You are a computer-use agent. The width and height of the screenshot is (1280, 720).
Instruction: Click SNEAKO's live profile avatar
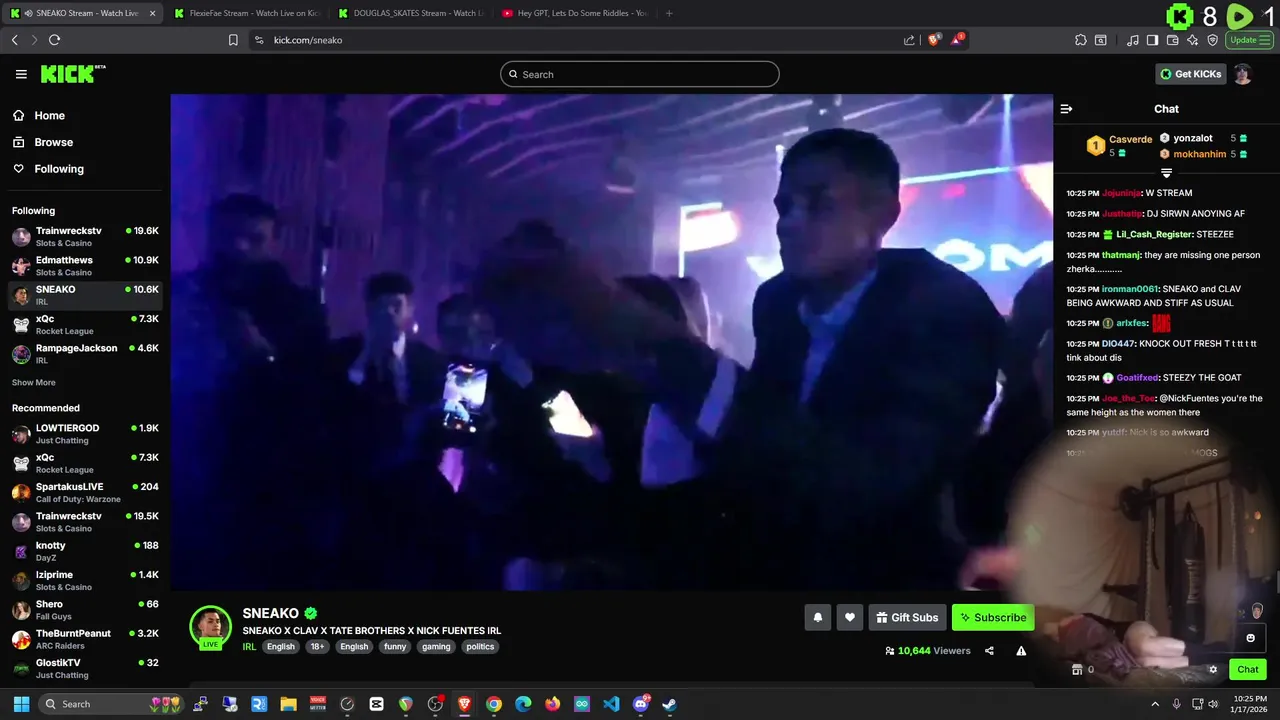(x=210, y=626)
